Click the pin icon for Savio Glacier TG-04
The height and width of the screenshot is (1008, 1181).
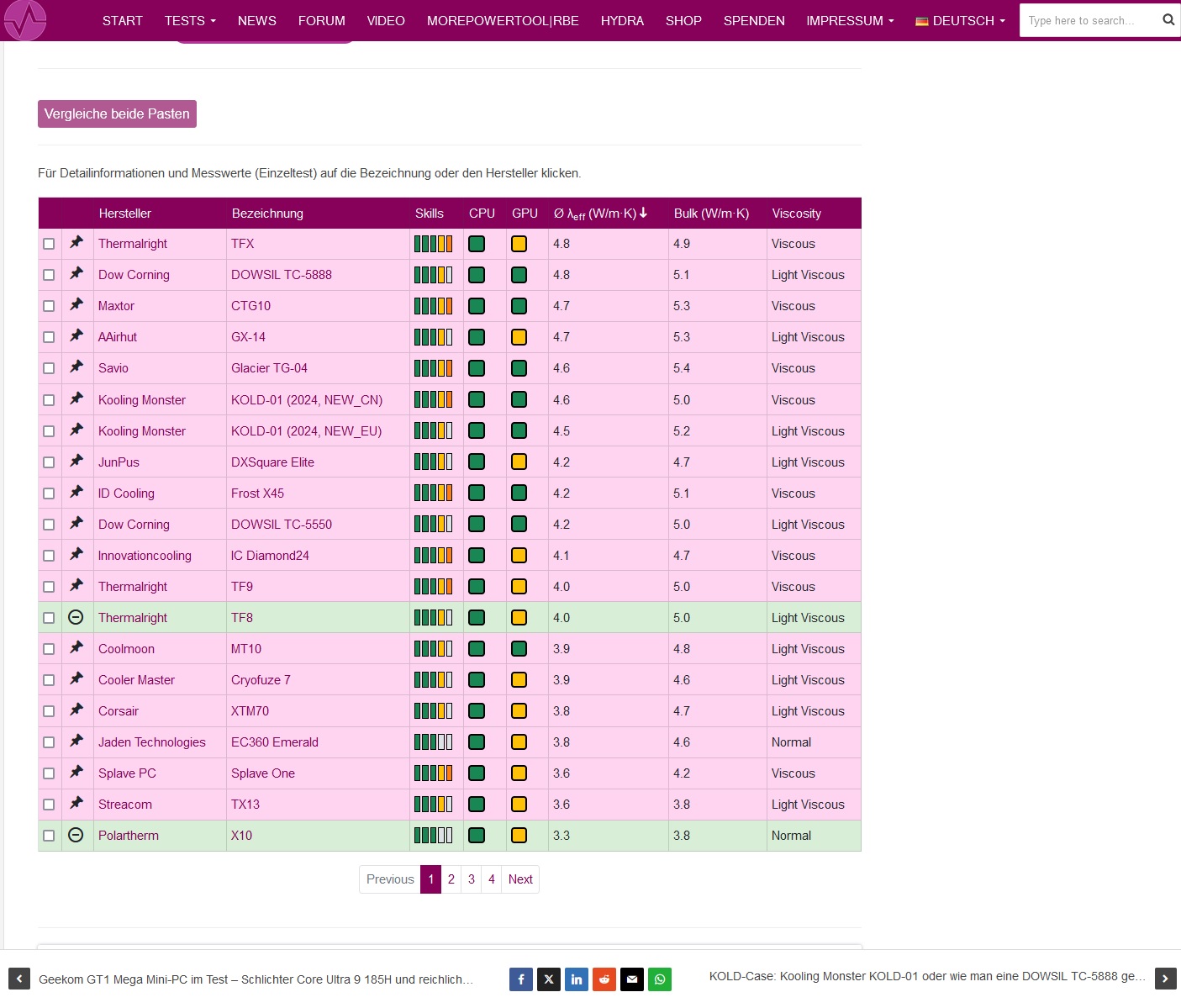tap(76, 367)
